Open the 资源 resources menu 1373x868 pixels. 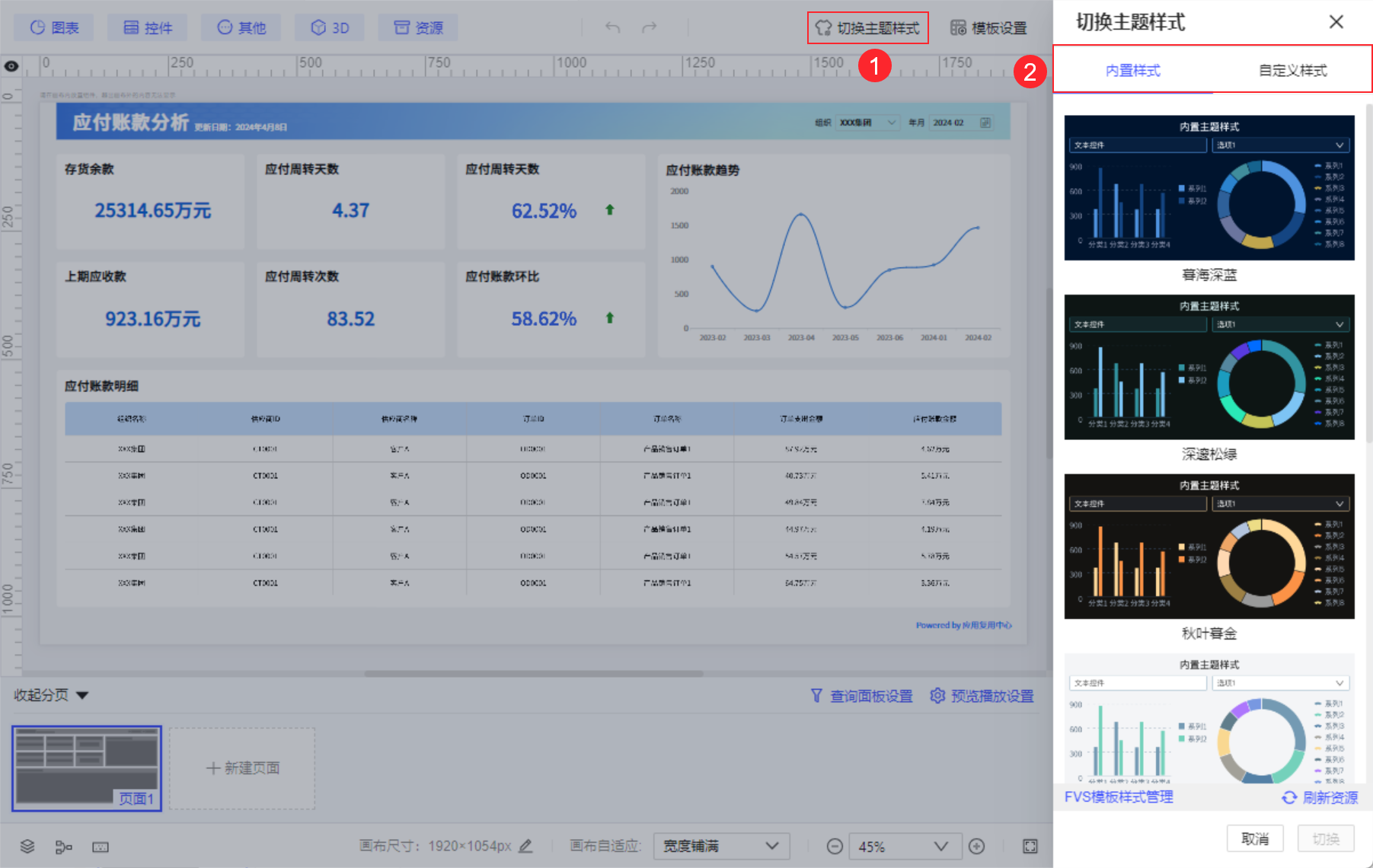click(x=418, y=27)
